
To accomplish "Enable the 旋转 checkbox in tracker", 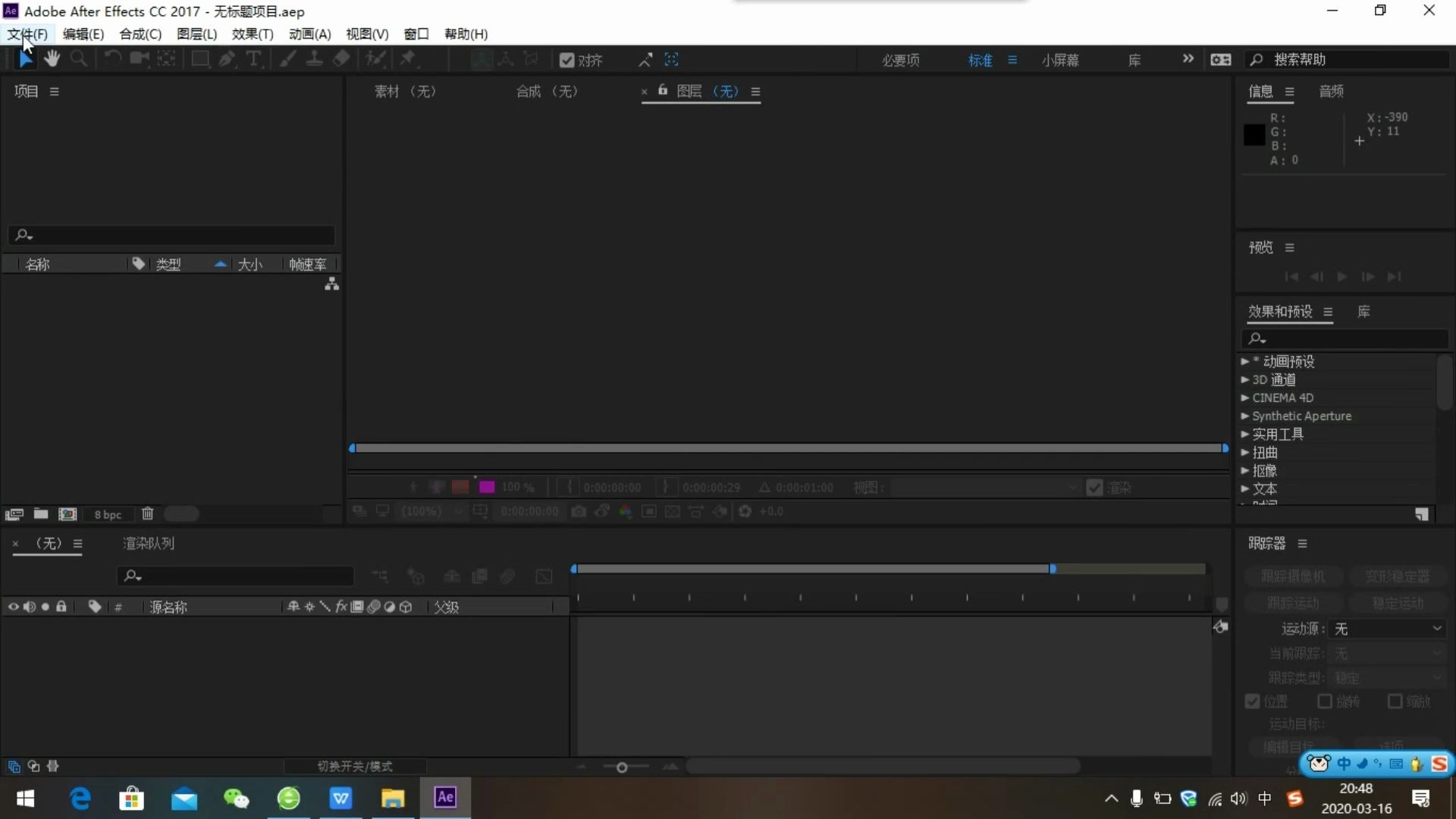I will tap(1325, 701).
